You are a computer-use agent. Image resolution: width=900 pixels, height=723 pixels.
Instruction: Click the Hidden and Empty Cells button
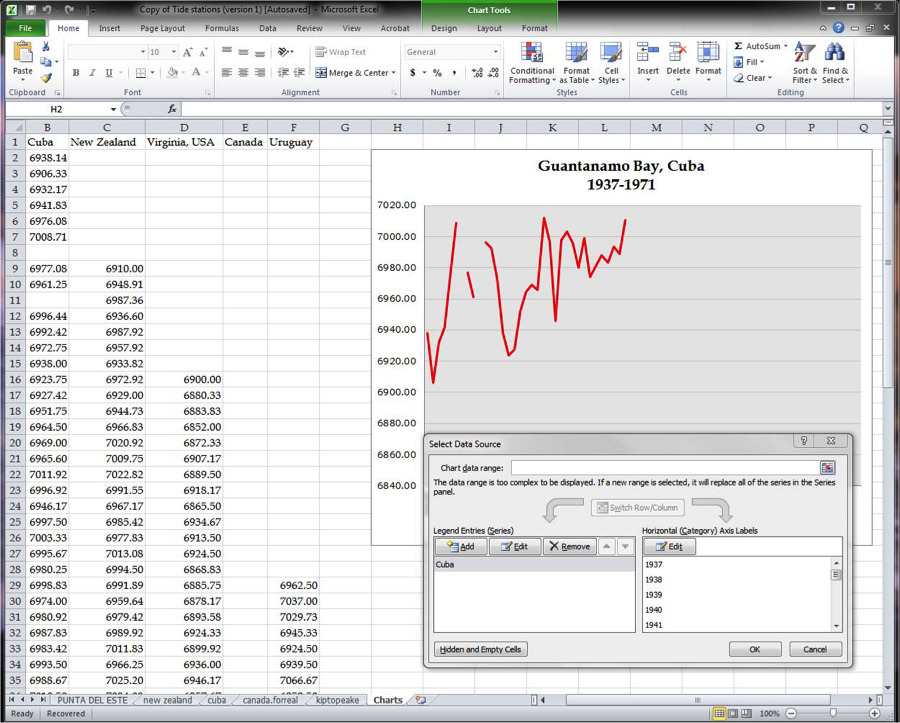click(x=480, y=650)
